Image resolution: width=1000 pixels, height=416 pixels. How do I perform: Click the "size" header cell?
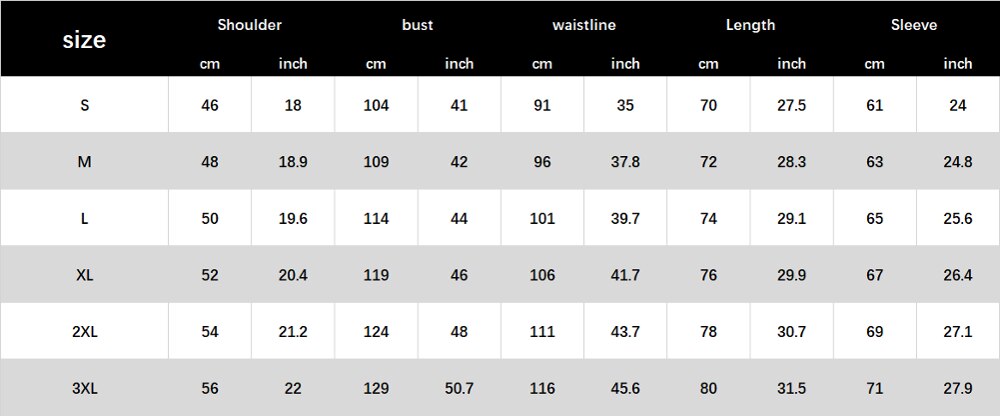tap(84, 40)
